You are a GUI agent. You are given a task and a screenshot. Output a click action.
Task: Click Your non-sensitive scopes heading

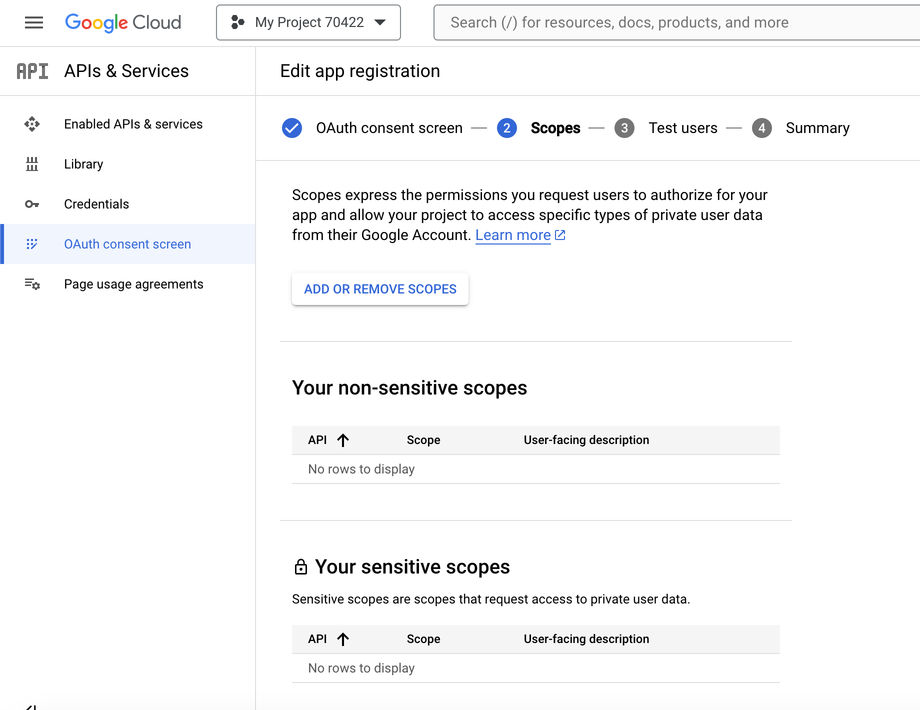pos(410,388)
